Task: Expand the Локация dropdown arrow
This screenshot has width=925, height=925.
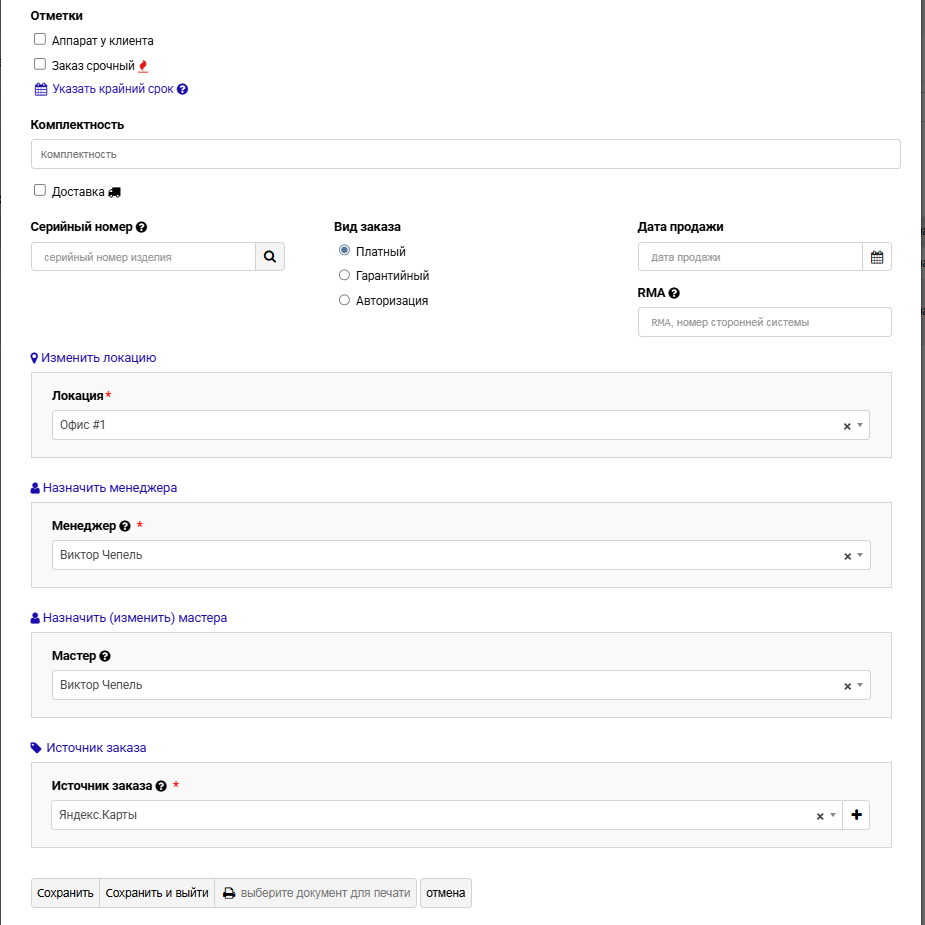Action: (860, 425)
